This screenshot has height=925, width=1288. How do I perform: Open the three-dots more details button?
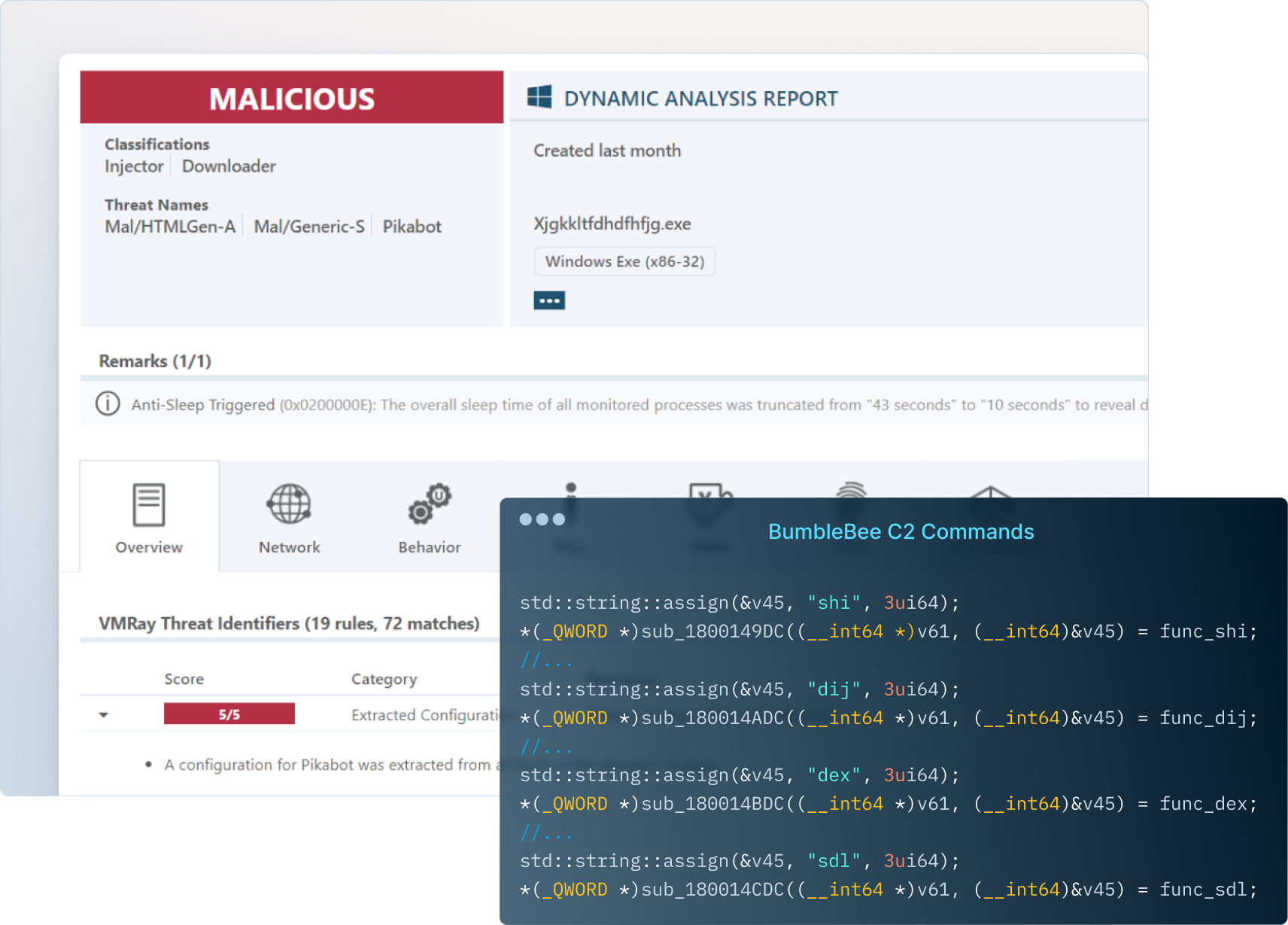pyautogui.click(x=549, y=300)
